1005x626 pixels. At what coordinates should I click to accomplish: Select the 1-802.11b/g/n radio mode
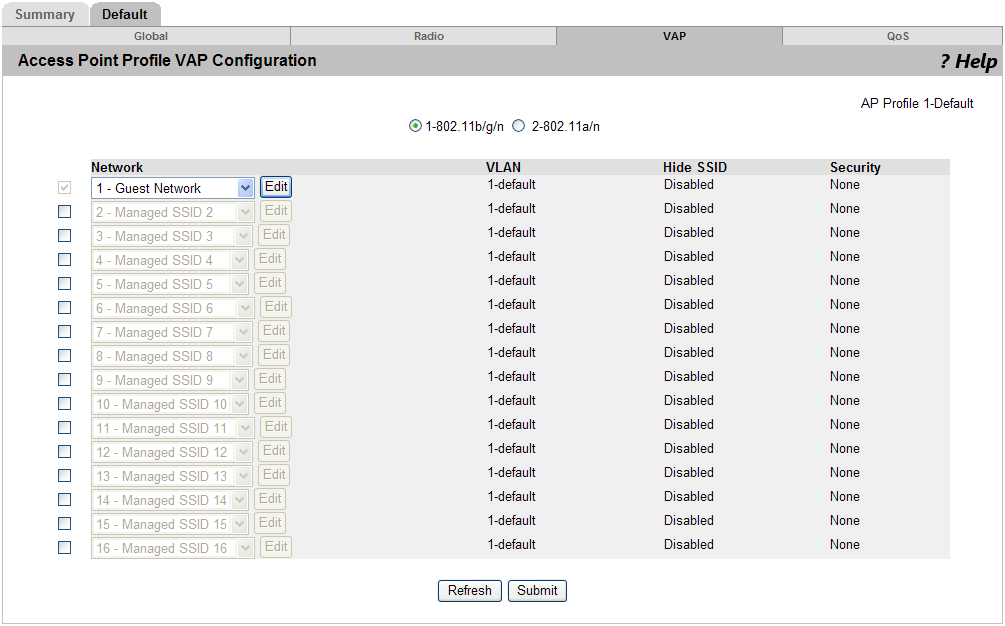[414, 125]
